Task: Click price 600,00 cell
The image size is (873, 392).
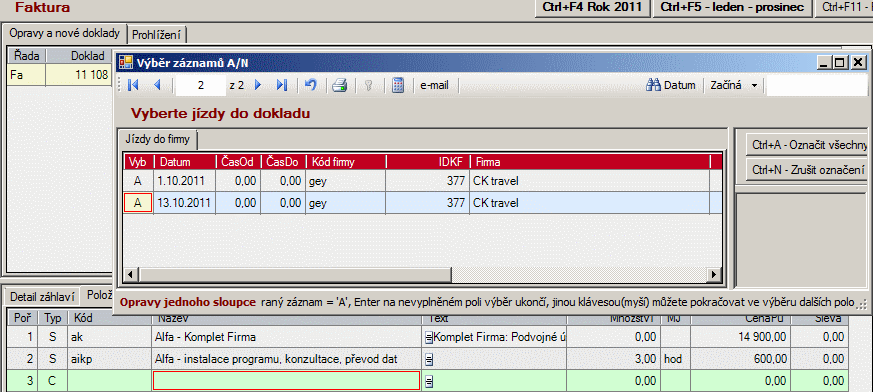Action: (x=740, y=360)
